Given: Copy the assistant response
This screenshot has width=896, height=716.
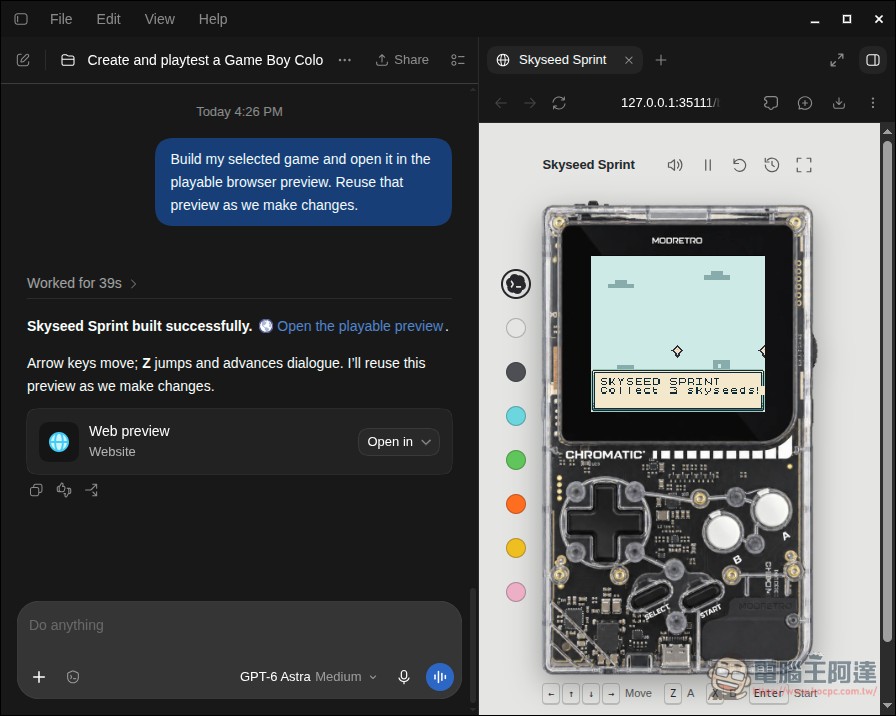Looking at the screenshot, I should [36, 490].
